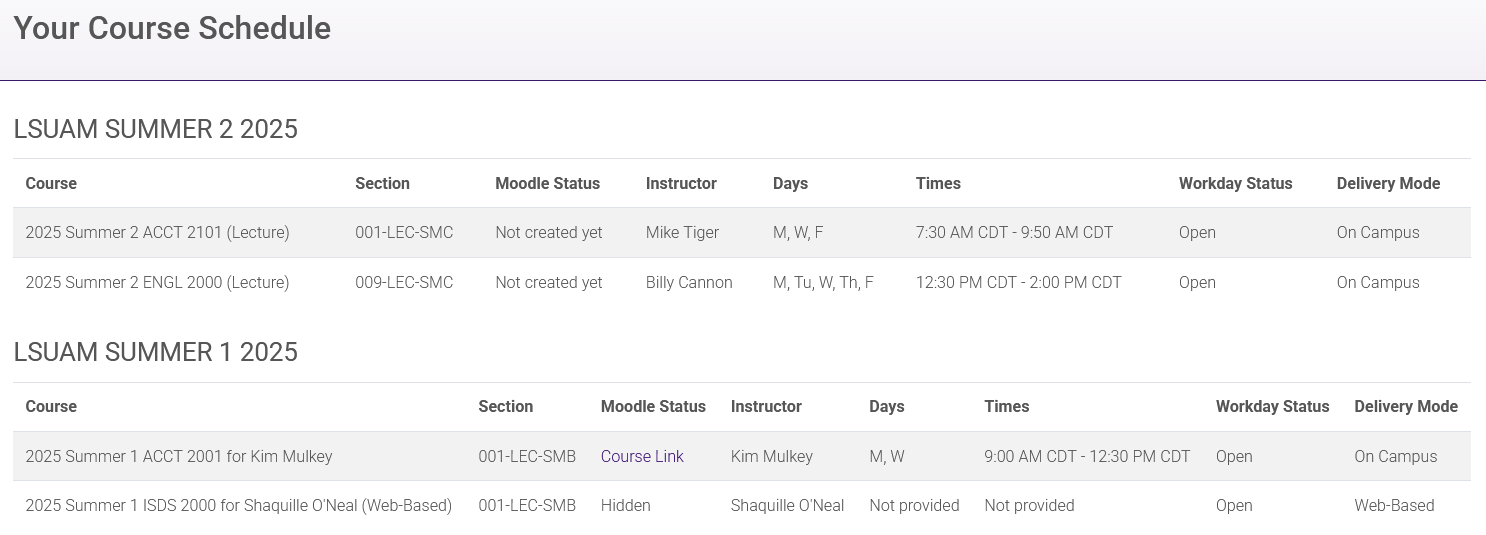Image resolution: width=1486 pixels, height=535 pixels.
Task: Select the LSUAM SUMMER 2 2025 heading
Action: click(x=155, y=129)
